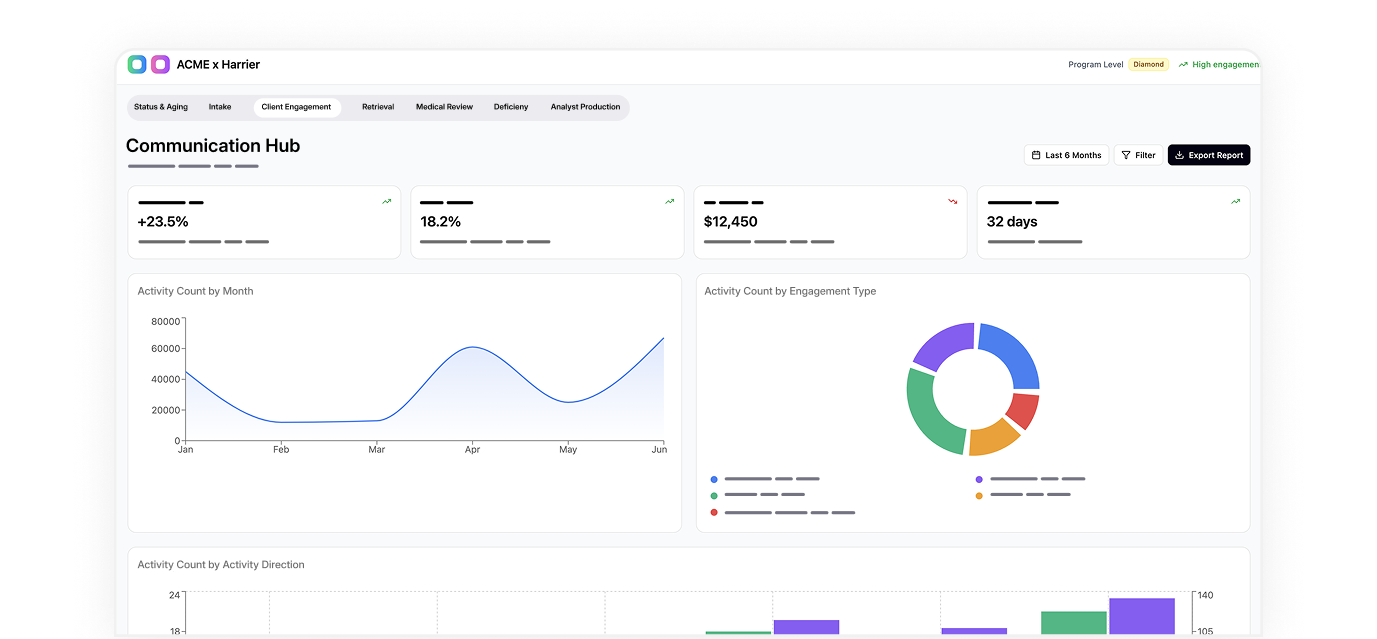Click the green trend arrow on 18.2% card
The image size is (1377, 639).
(x=670, y=201)
